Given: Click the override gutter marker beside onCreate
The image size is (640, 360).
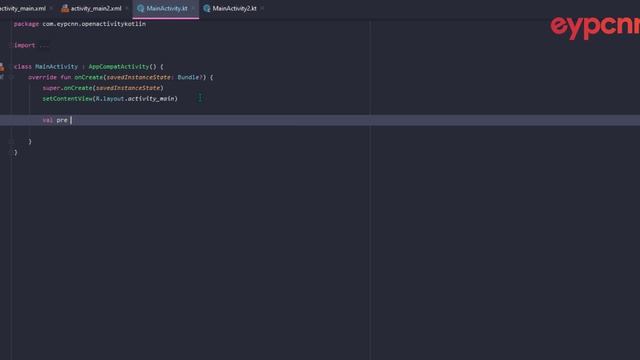Looking at the screenshot, I should [2, 77].
